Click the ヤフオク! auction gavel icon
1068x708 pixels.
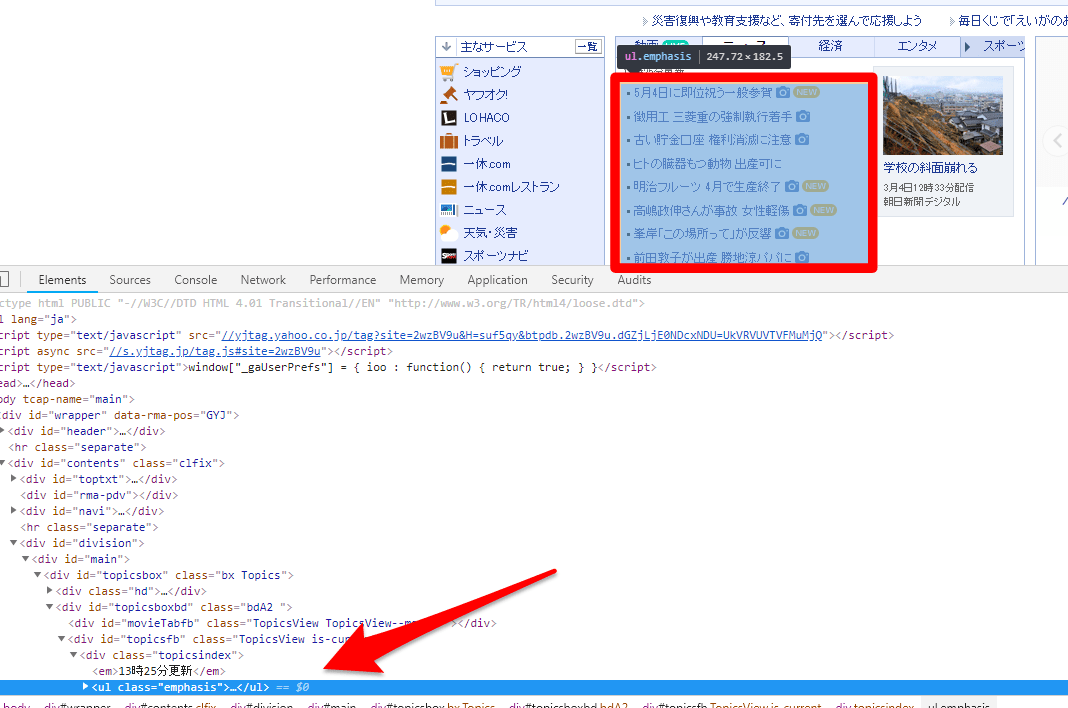tap(448, 95)
